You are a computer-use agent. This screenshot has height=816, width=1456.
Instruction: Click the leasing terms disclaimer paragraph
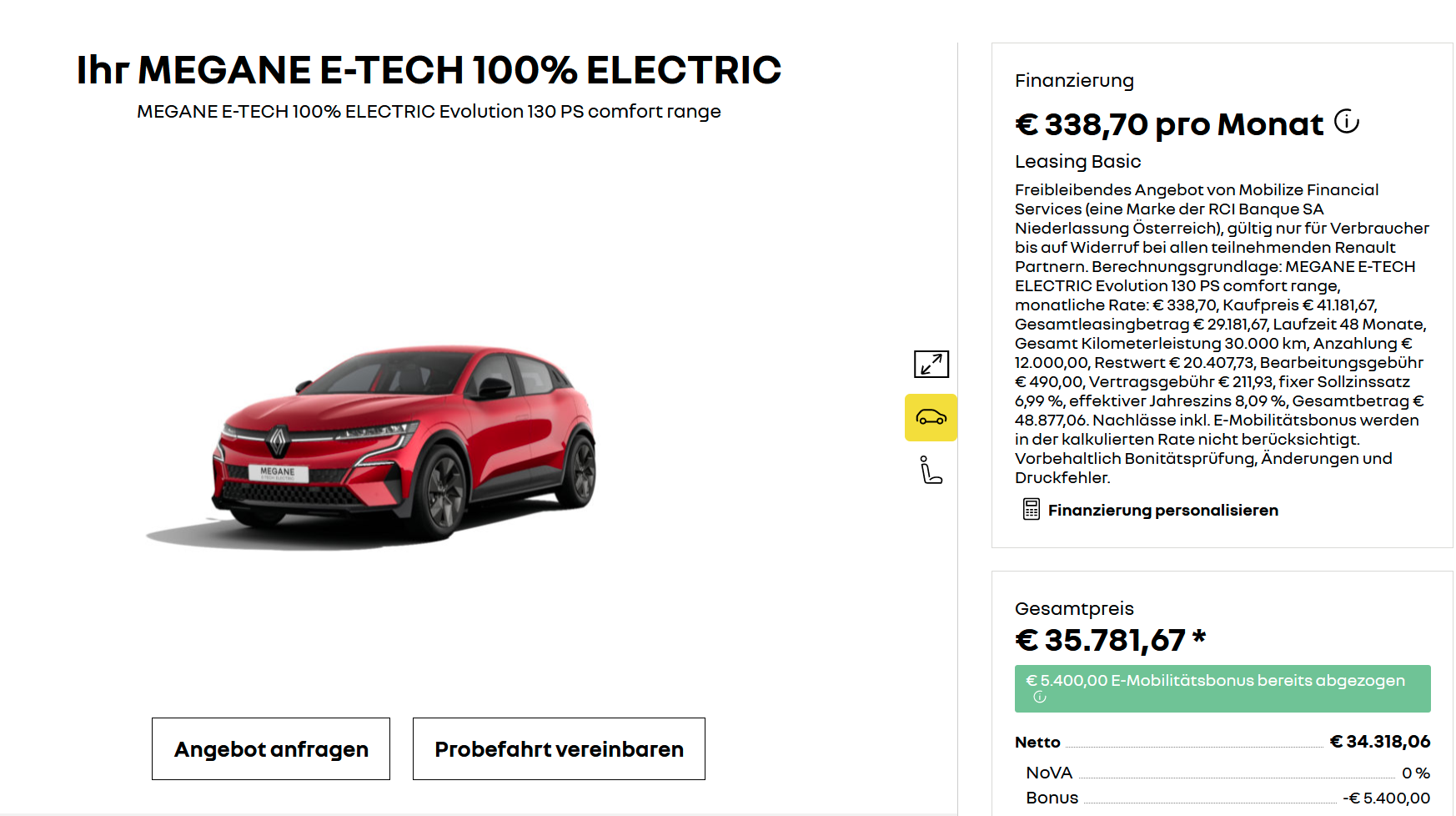(1222, 334)
